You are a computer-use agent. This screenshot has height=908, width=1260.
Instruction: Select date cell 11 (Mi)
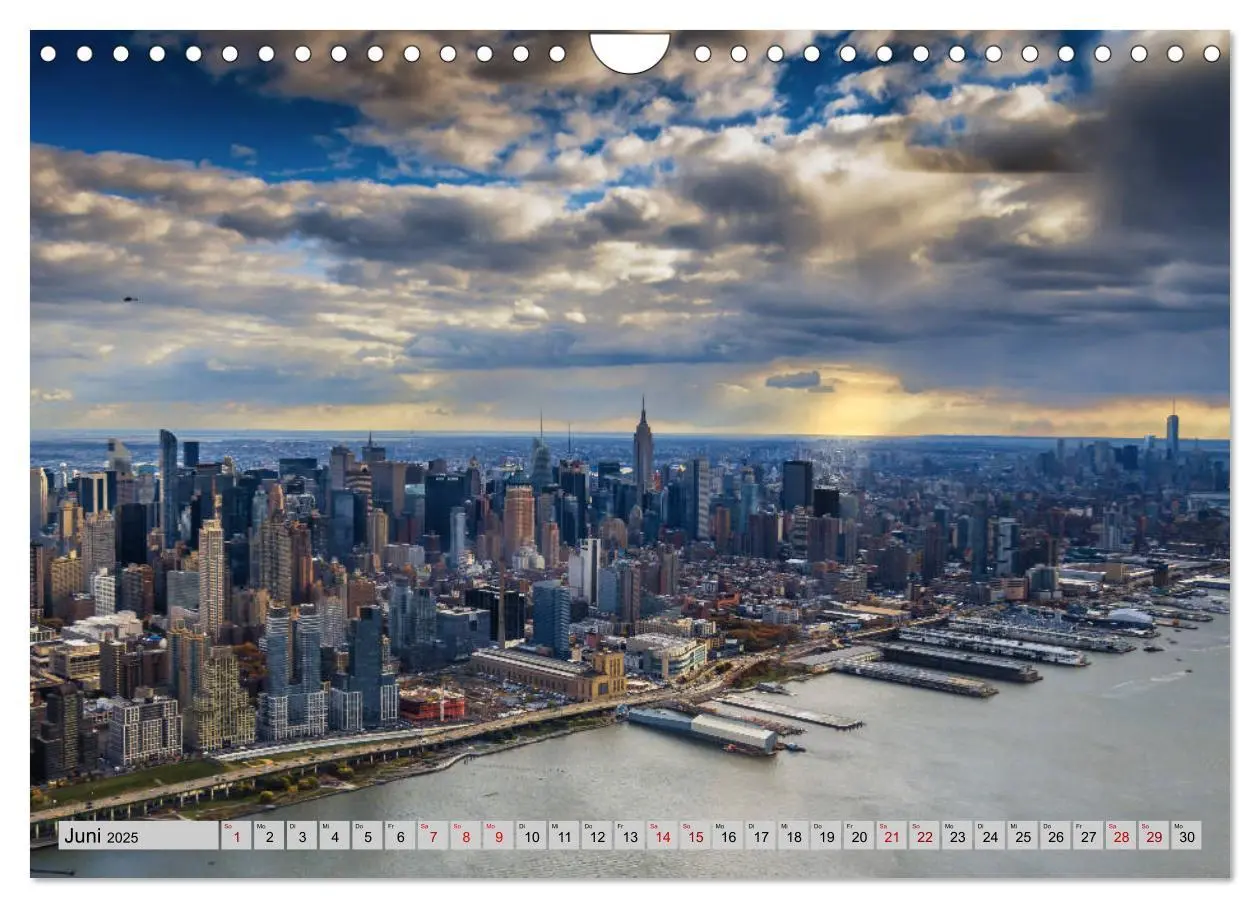[564, 836]
